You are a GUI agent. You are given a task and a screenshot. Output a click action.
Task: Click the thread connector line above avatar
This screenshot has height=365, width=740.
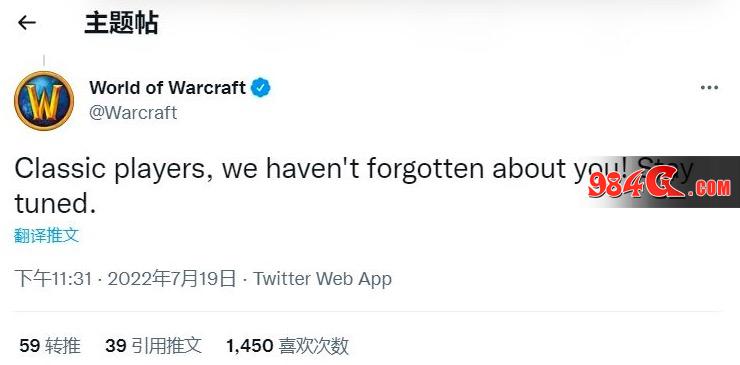(44, 61)
